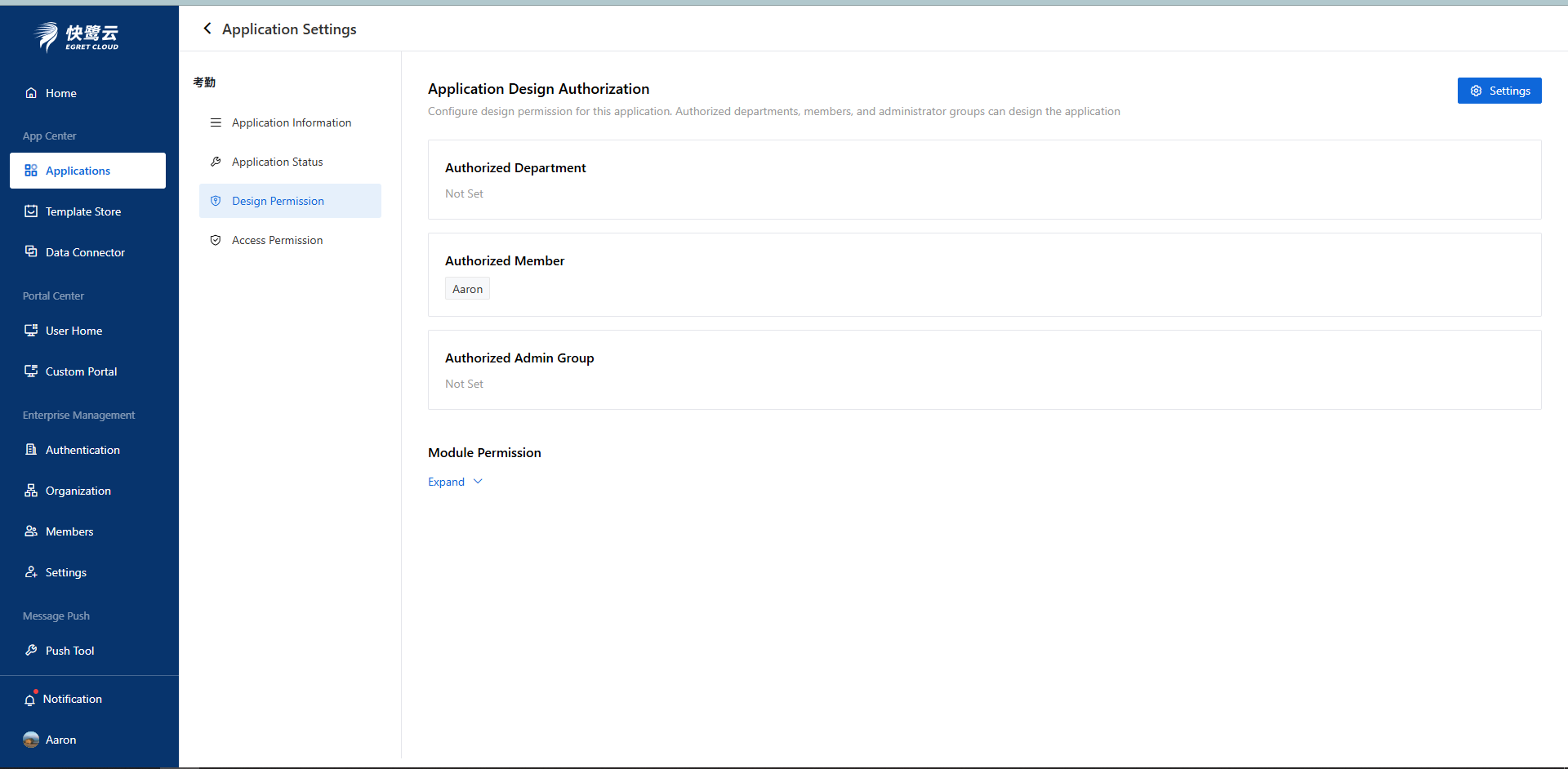Click the Home house icon in sidebar
The image size is (1568, 769).
(x=31, y=93)
